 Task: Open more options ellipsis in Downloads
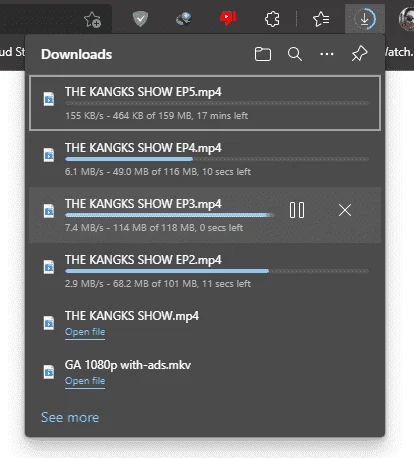(327, 54)
